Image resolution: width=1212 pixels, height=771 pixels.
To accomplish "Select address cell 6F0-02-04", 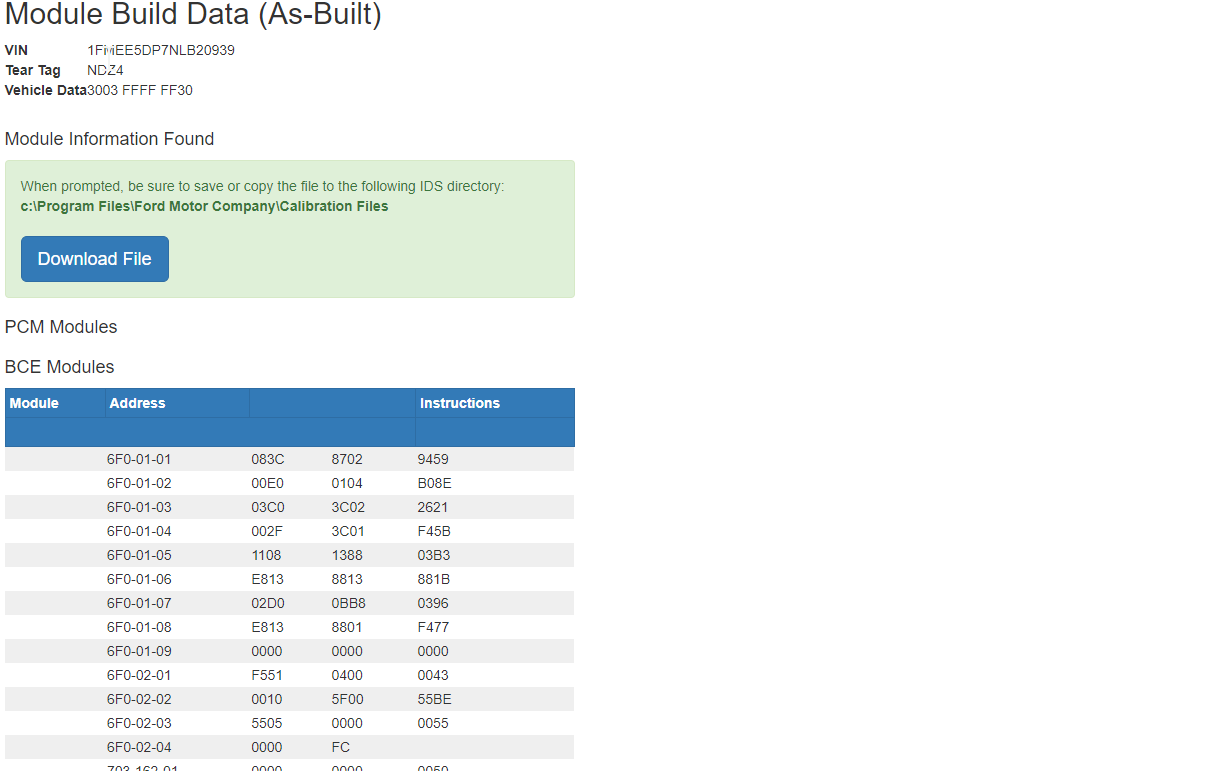I will (139, 747).
